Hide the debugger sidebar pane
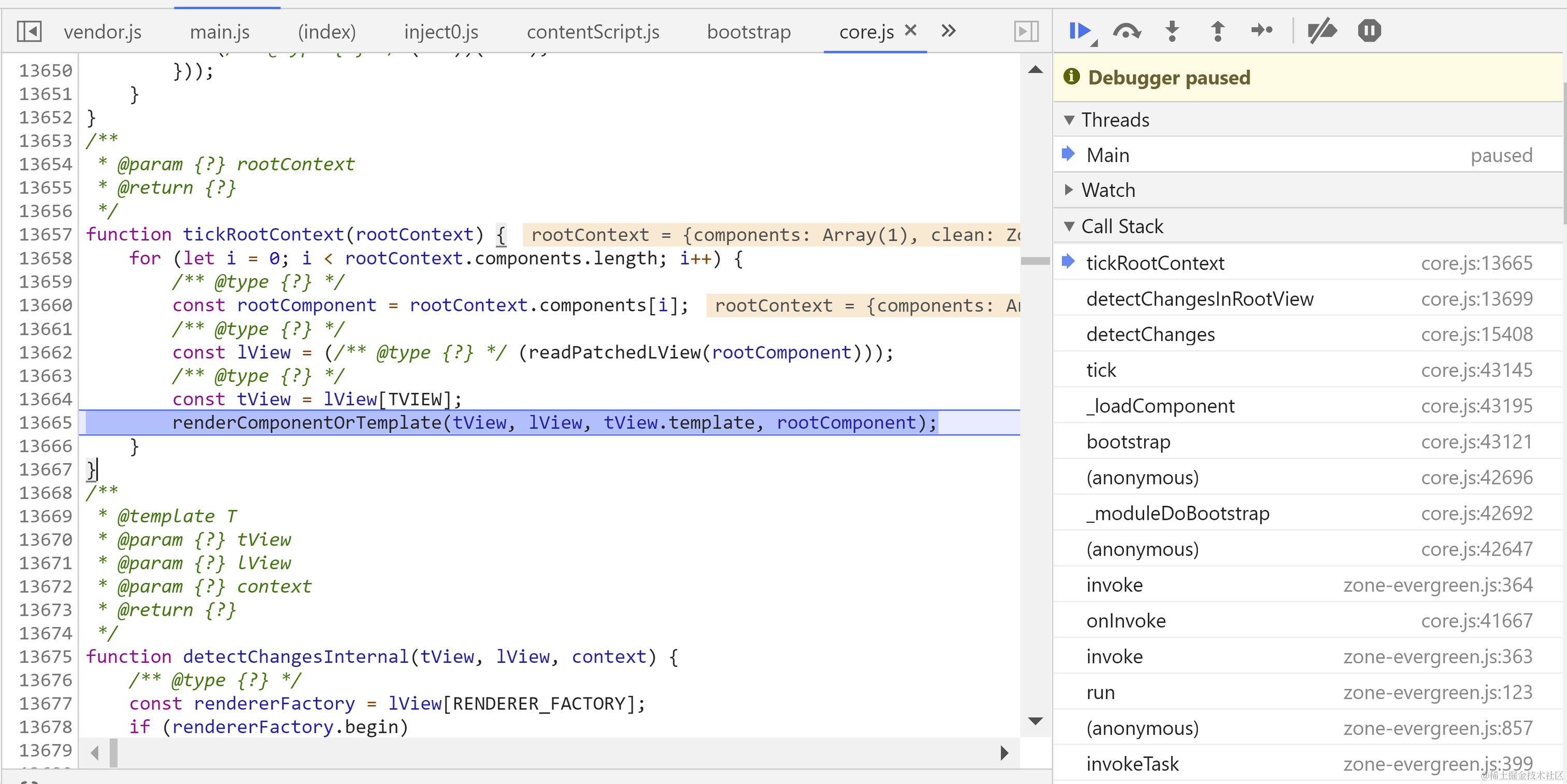This screenshot has width=1567, height=784. pos(1025,31)
